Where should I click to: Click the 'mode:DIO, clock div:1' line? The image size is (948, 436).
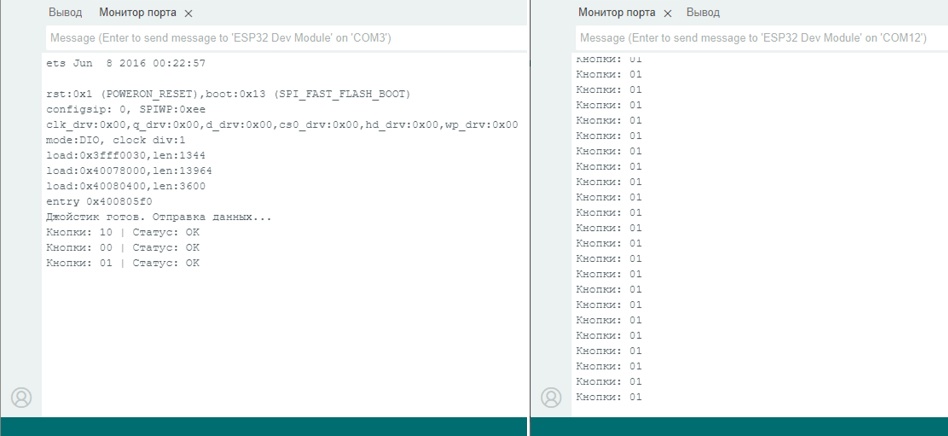tap(116, 140)
